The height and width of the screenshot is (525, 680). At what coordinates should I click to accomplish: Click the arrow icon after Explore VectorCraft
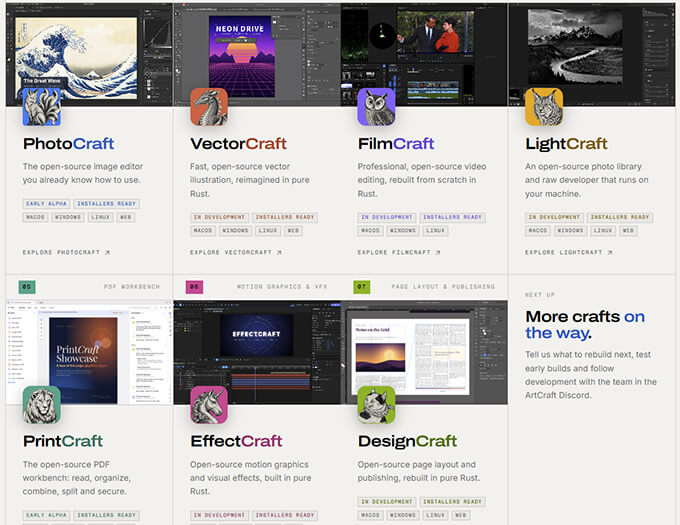pos(279,252)
